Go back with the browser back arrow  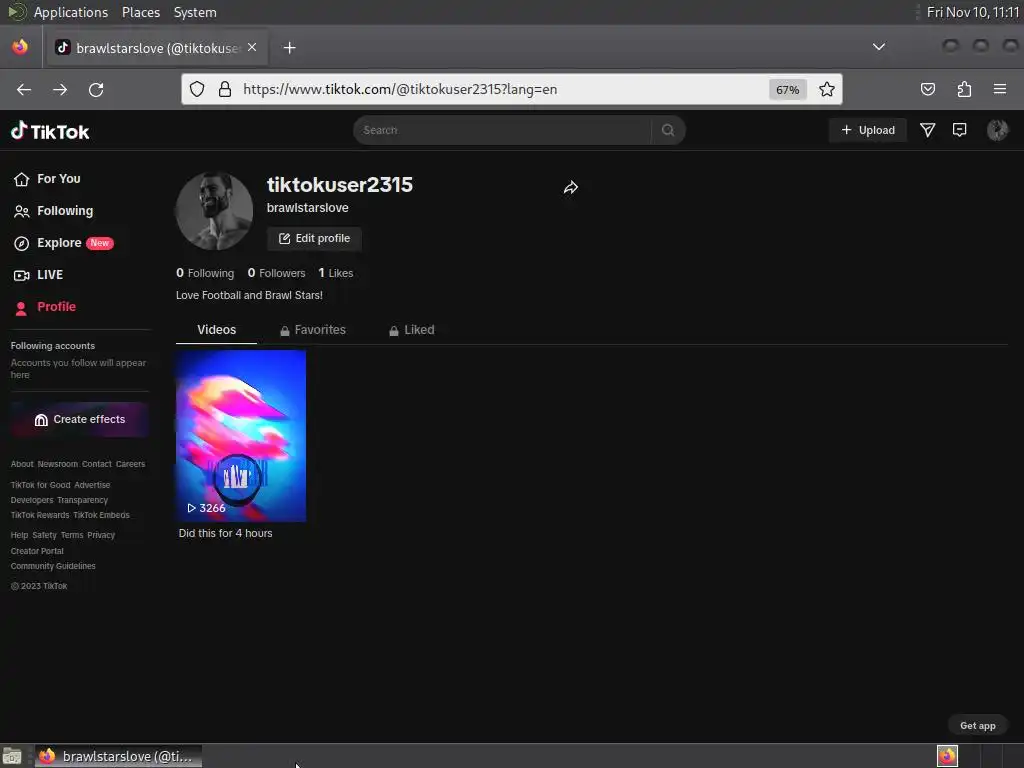point(24,89)
